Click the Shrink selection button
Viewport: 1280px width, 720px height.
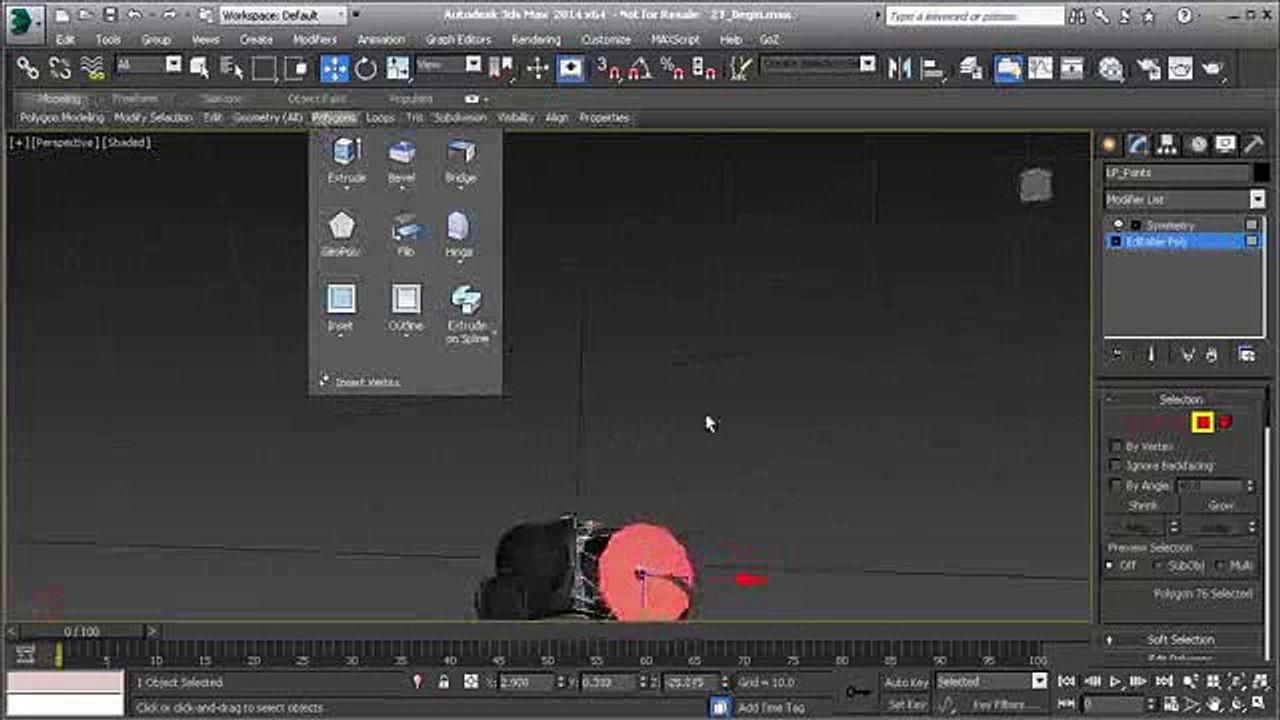coord(1143,506)
